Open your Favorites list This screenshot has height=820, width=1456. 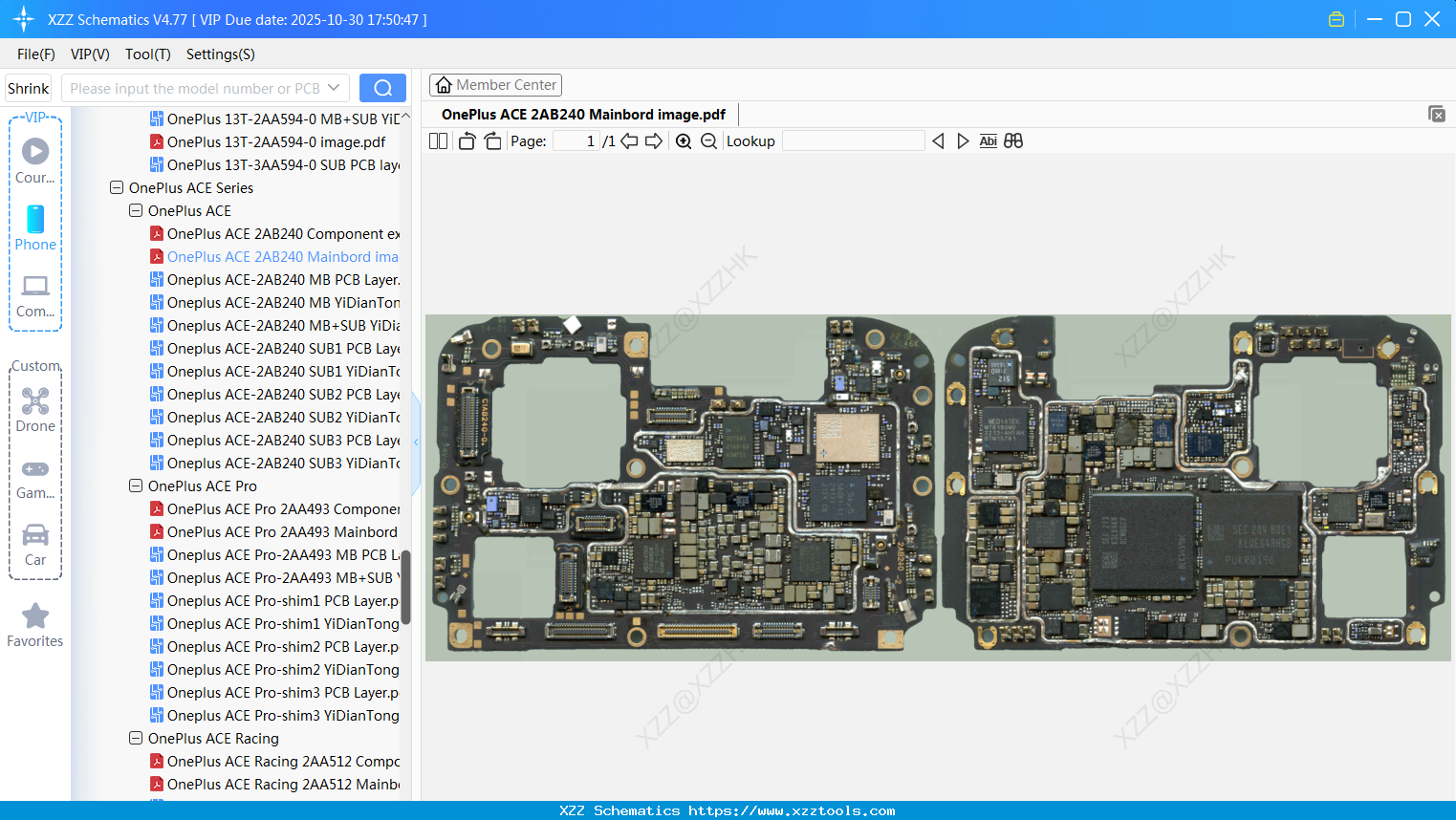pyautogui.click(x=35, y=624)
